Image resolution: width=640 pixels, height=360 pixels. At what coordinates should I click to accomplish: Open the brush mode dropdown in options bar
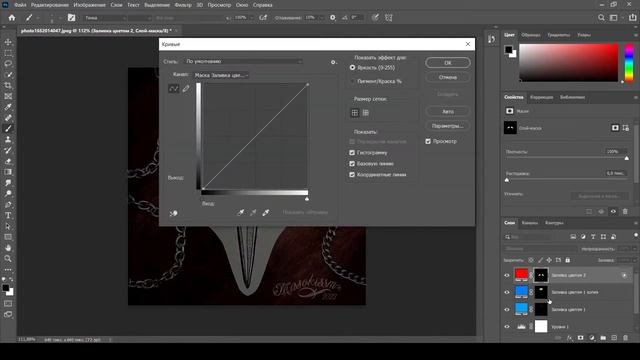pos(105,18)
